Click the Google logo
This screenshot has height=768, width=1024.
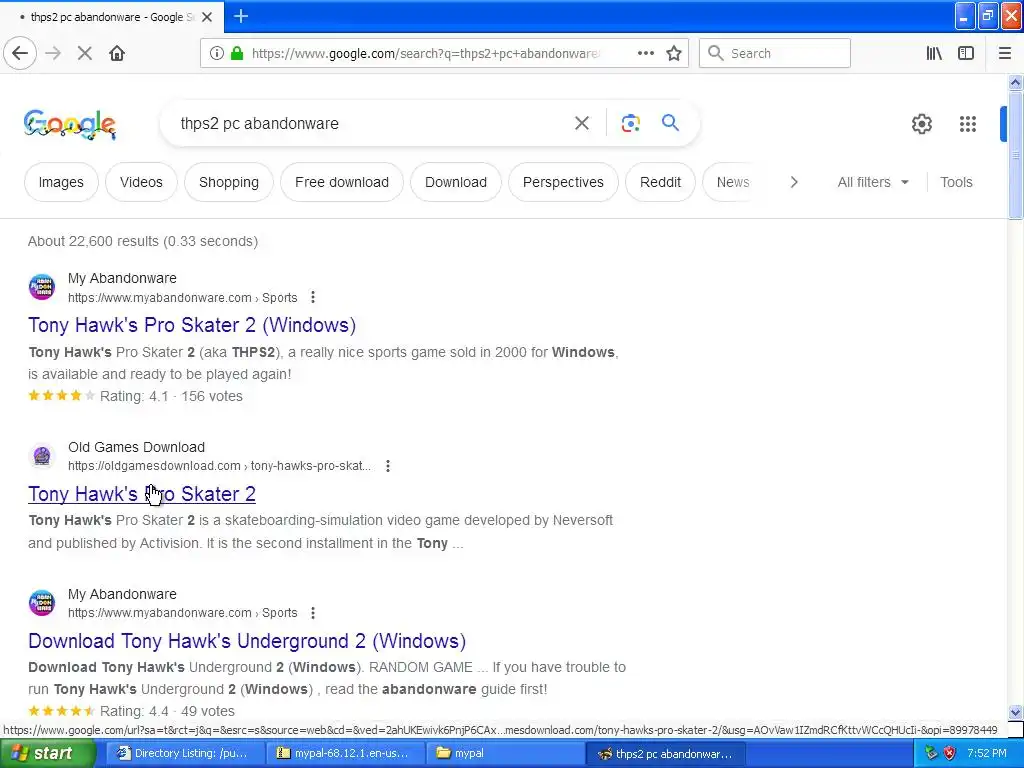pos(70,124)
